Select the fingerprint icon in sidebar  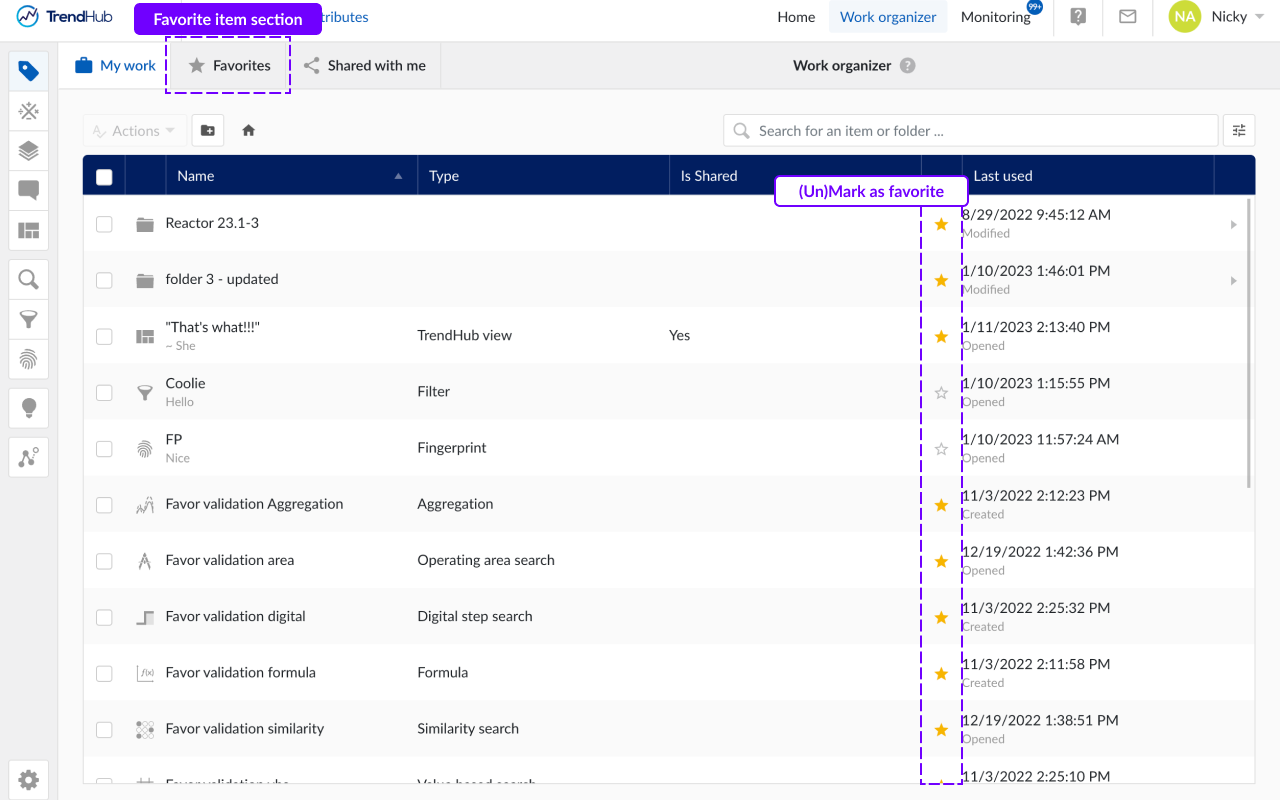point(29,359)
